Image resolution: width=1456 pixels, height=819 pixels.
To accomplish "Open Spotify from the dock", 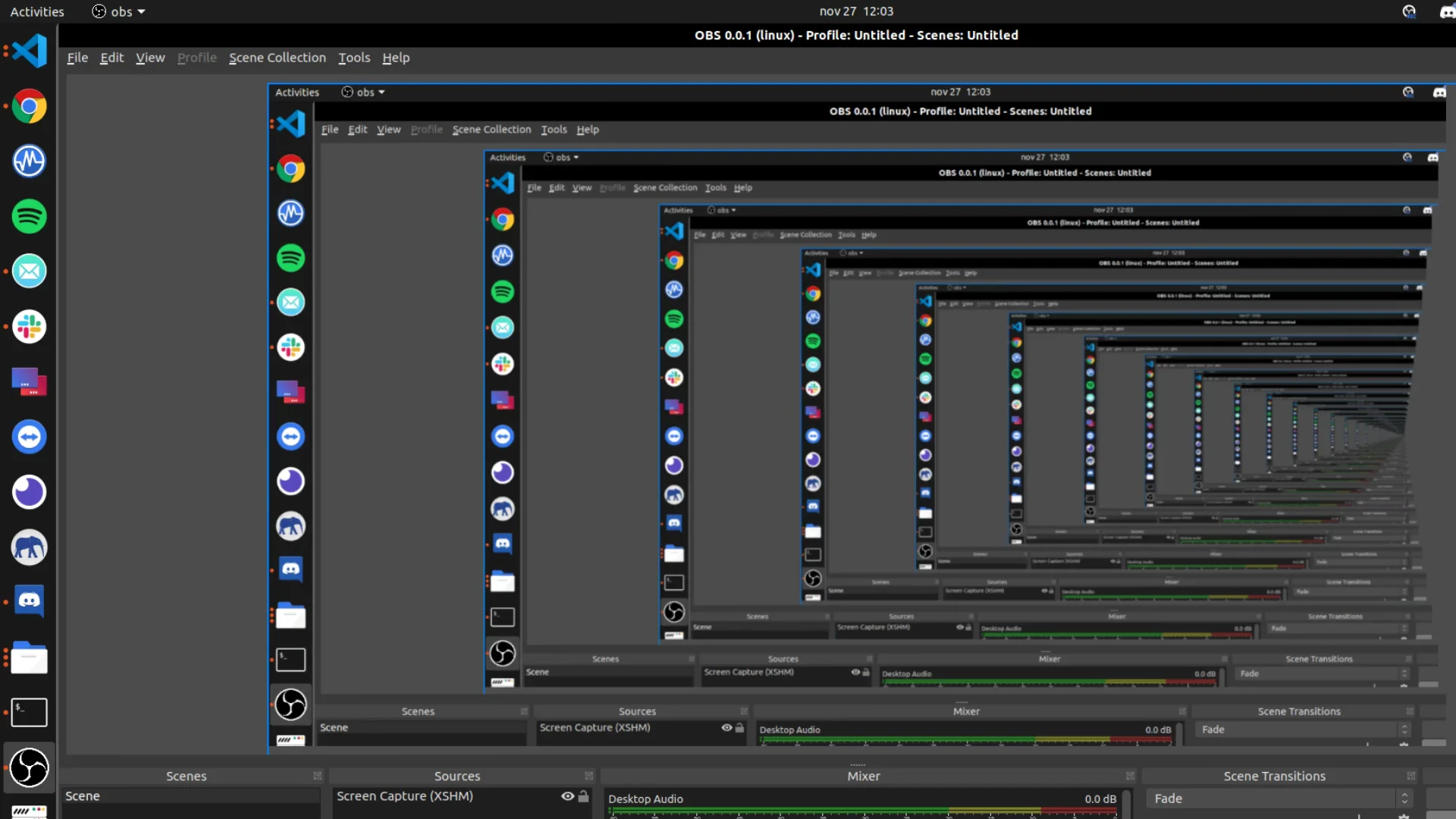I will click(x=29, y=216).
